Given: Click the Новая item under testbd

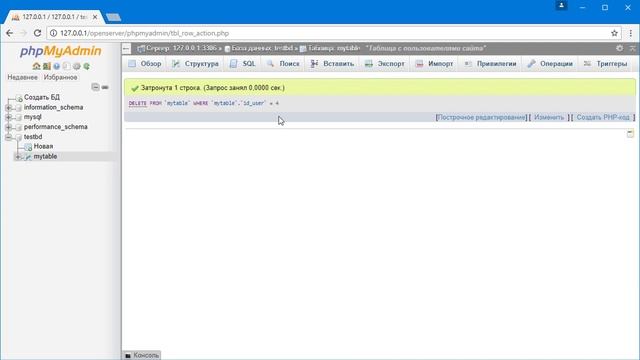Looking at the screenshot, I should (x=43, y=147).
